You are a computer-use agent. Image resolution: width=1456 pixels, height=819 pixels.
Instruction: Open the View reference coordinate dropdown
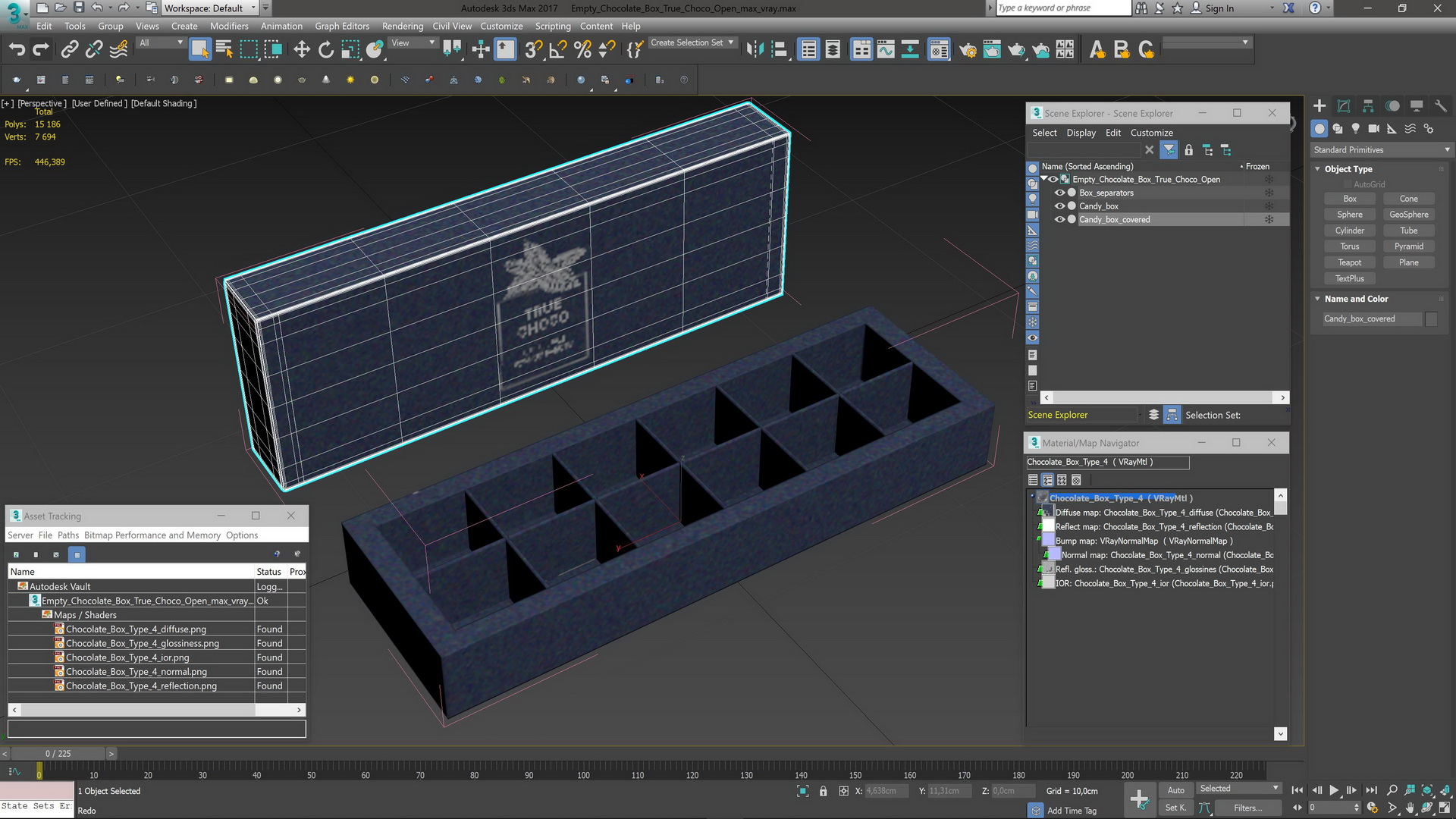413,43
